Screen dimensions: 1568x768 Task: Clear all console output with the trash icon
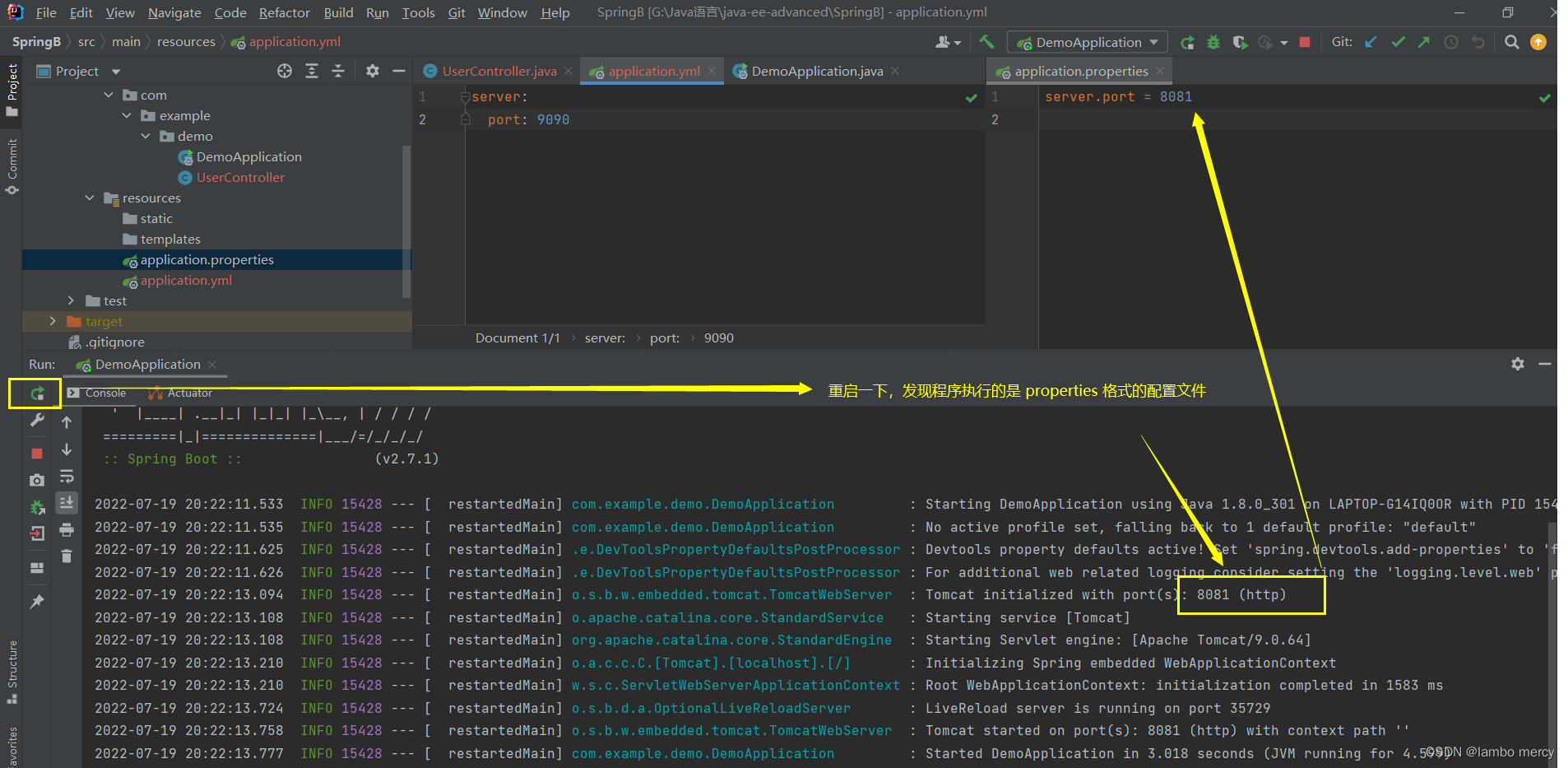pyautogui.click(x=67, y=556)
